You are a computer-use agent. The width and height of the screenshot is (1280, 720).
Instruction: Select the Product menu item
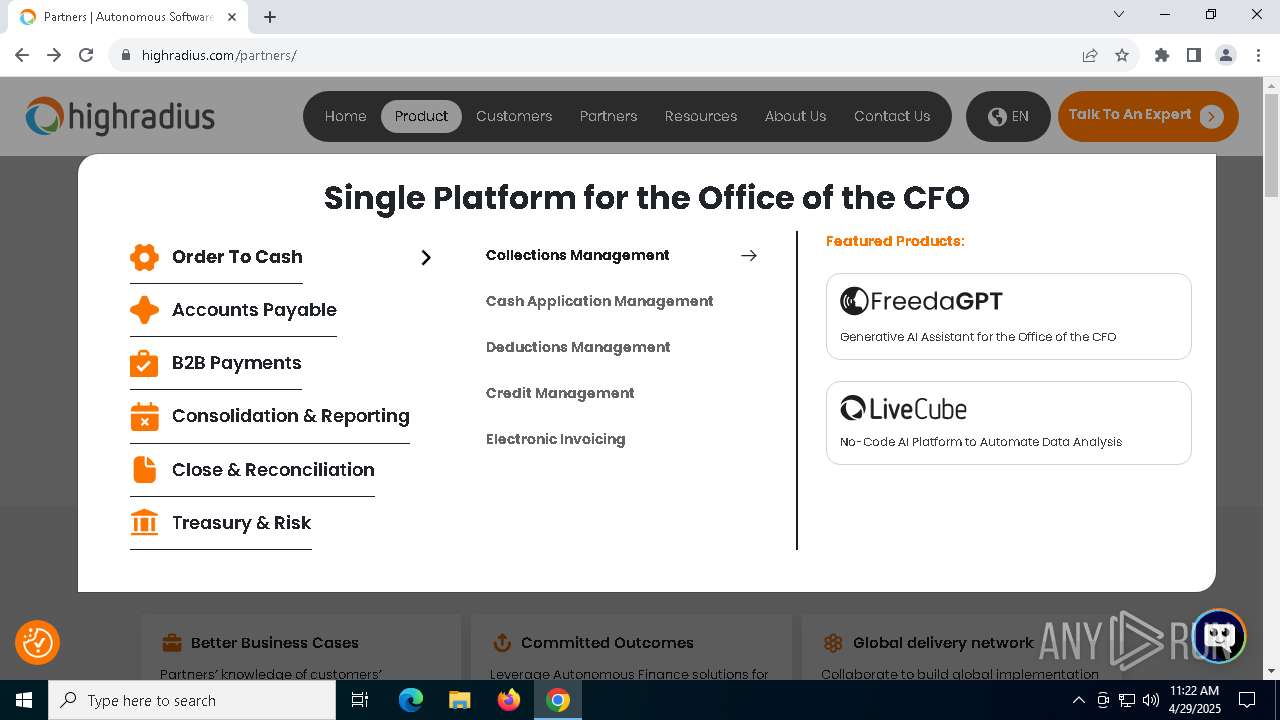tap(421, 116)
